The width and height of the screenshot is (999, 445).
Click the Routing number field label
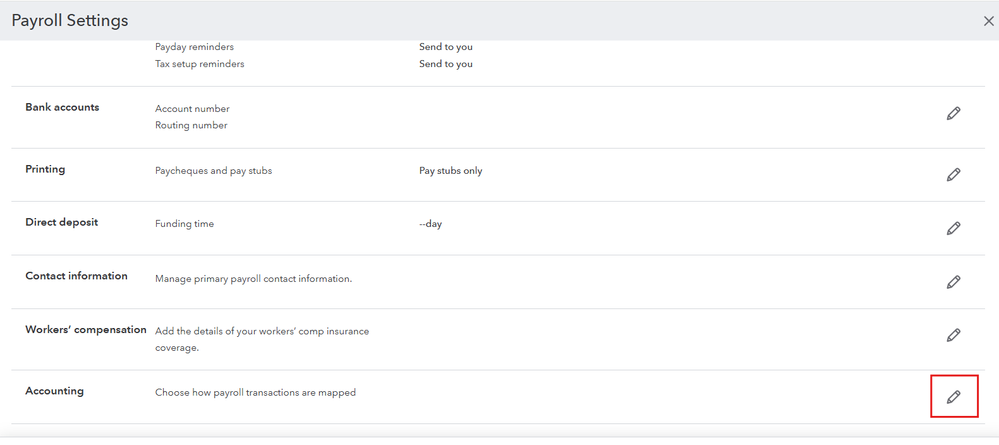pyautogui.click(x=191, y=126)
